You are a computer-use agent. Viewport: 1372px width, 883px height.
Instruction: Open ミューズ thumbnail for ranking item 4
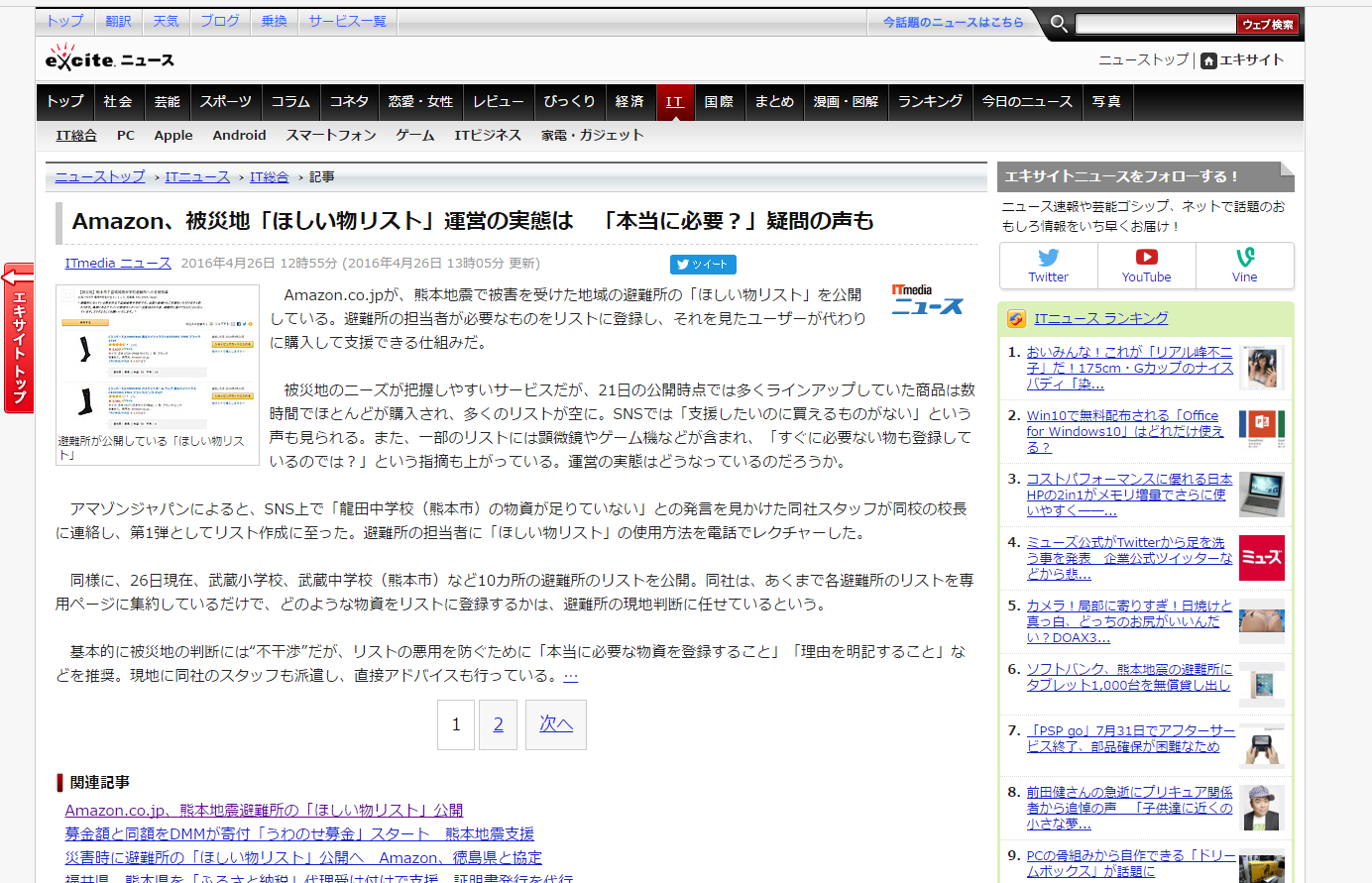click(1261, 558)
